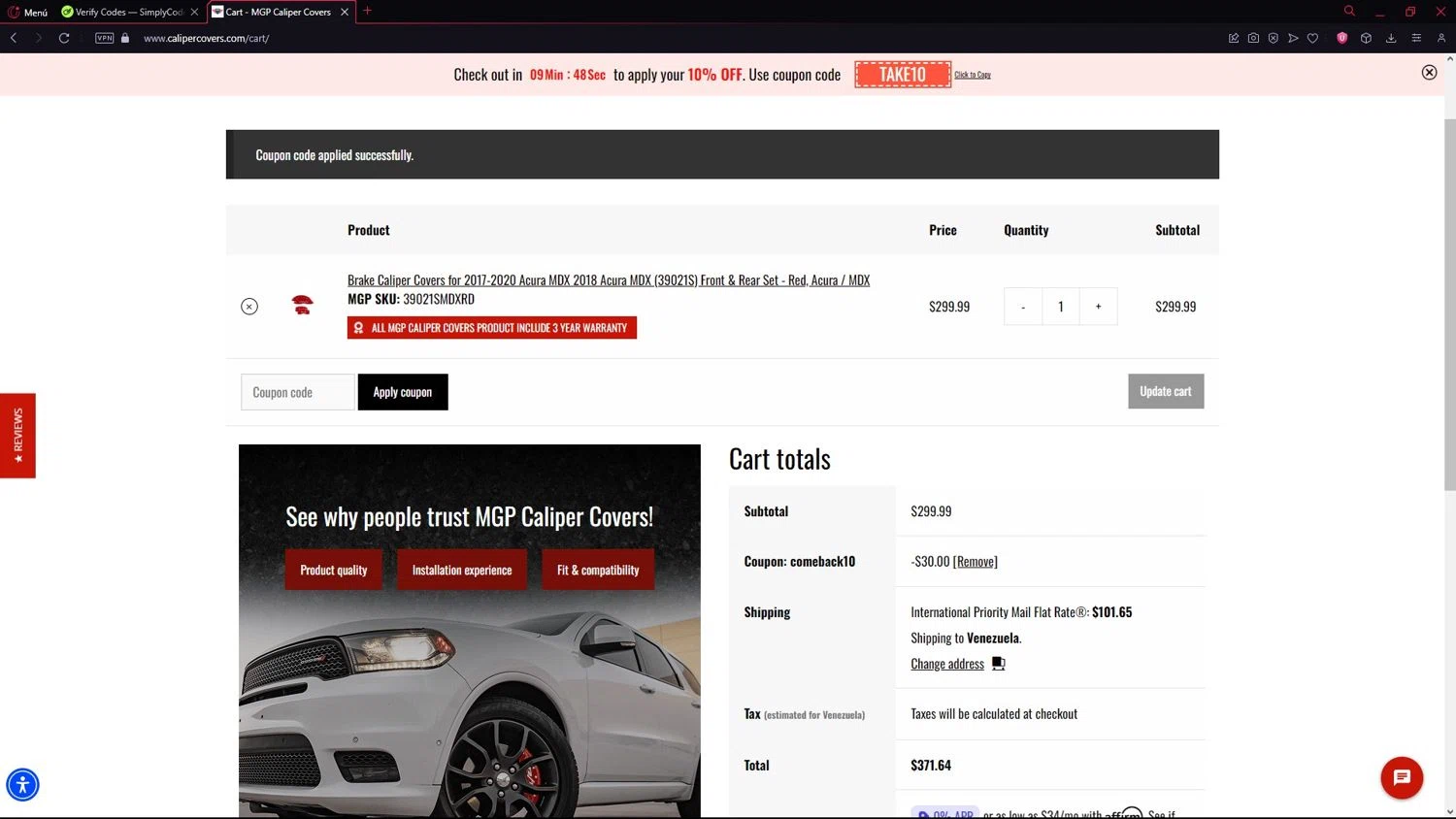This screenshot has height=819, width=1456.
Task: Click the countdown timer 09 Min : 48 Sec
Action: point(568,75)
